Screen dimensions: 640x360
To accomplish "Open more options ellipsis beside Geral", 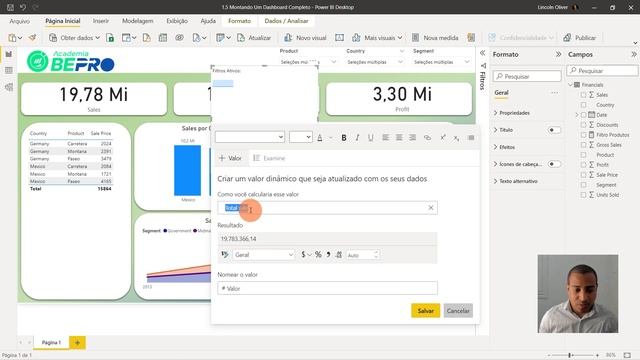I will pyautogui.click(x=554, y=93).
